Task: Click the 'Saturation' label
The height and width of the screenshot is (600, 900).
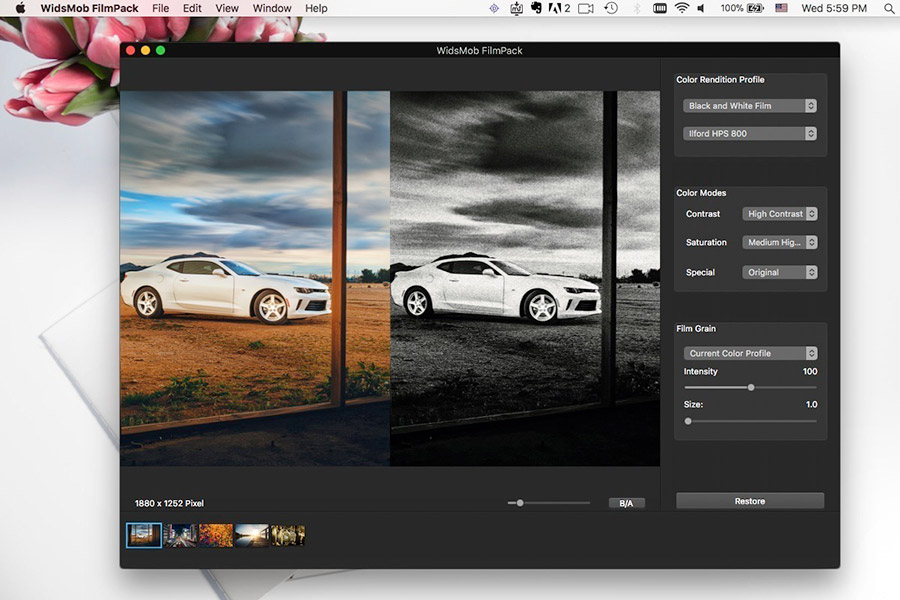Action: (706, 242)
